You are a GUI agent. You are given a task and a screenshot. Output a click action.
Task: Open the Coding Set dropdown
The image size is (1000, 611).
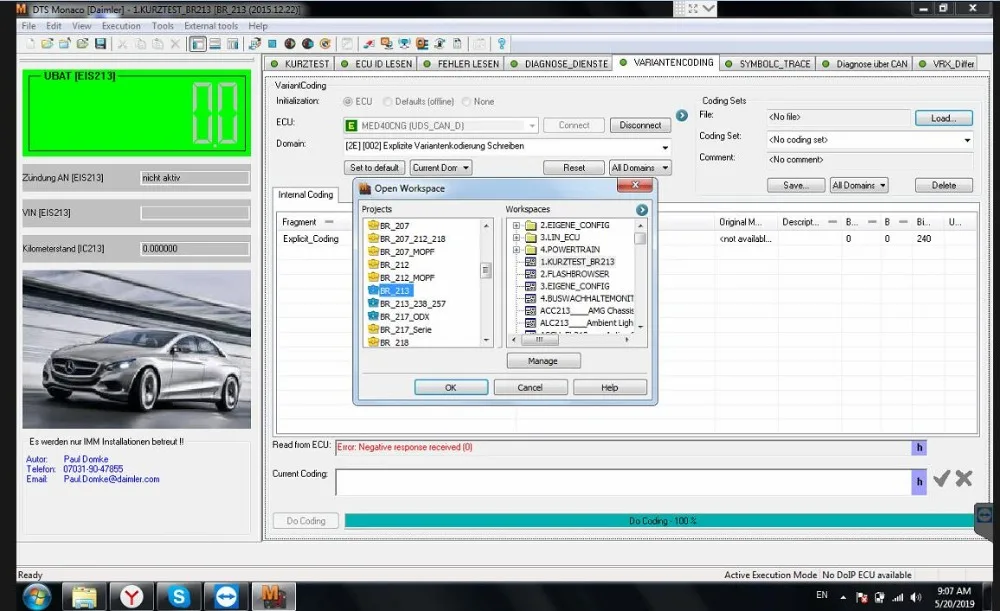[966, 141]
